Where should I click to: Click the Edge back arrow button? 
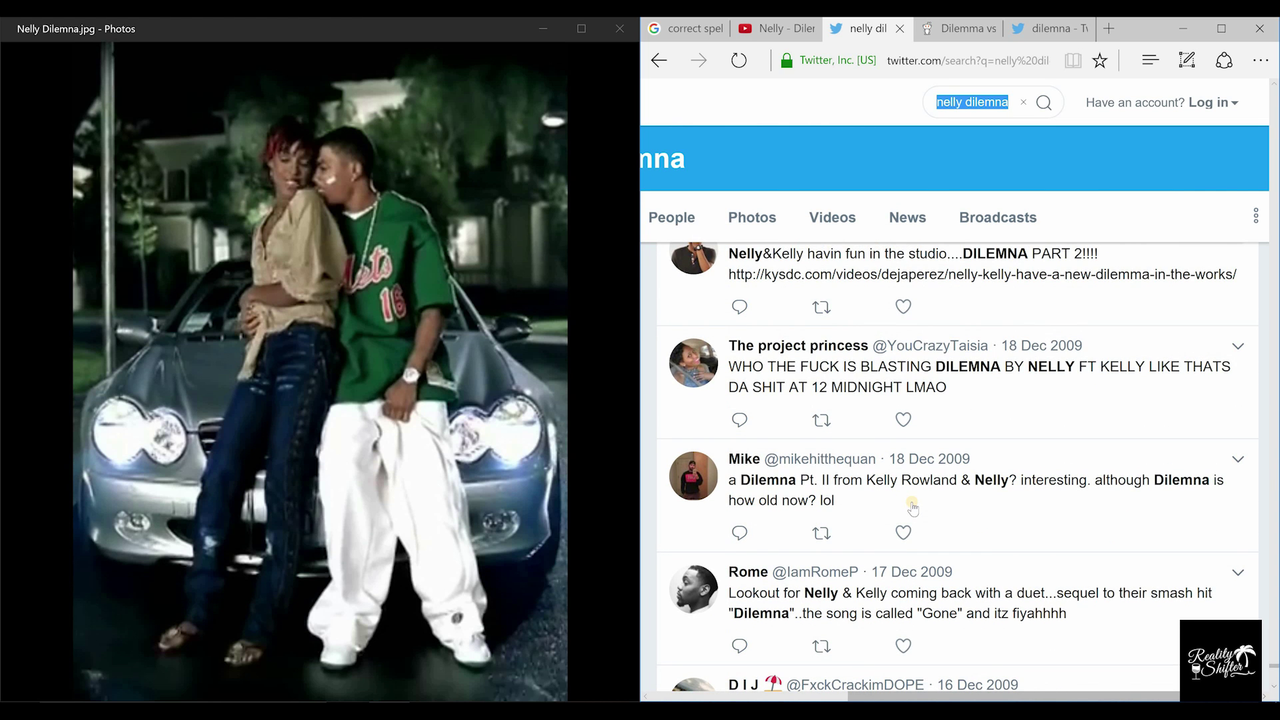click(x=659, y=61)
